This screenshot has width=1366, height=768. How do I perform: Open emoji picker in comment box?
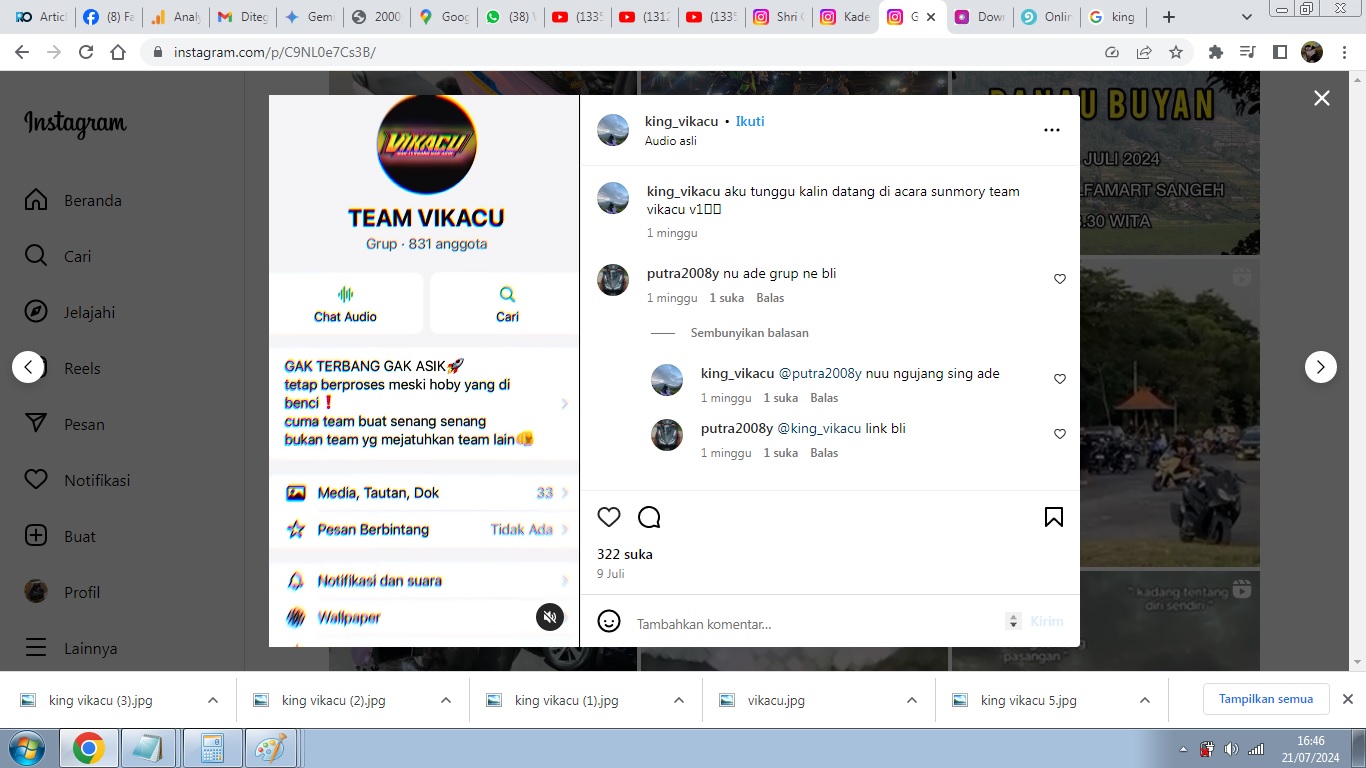click(x=609, y=622)
